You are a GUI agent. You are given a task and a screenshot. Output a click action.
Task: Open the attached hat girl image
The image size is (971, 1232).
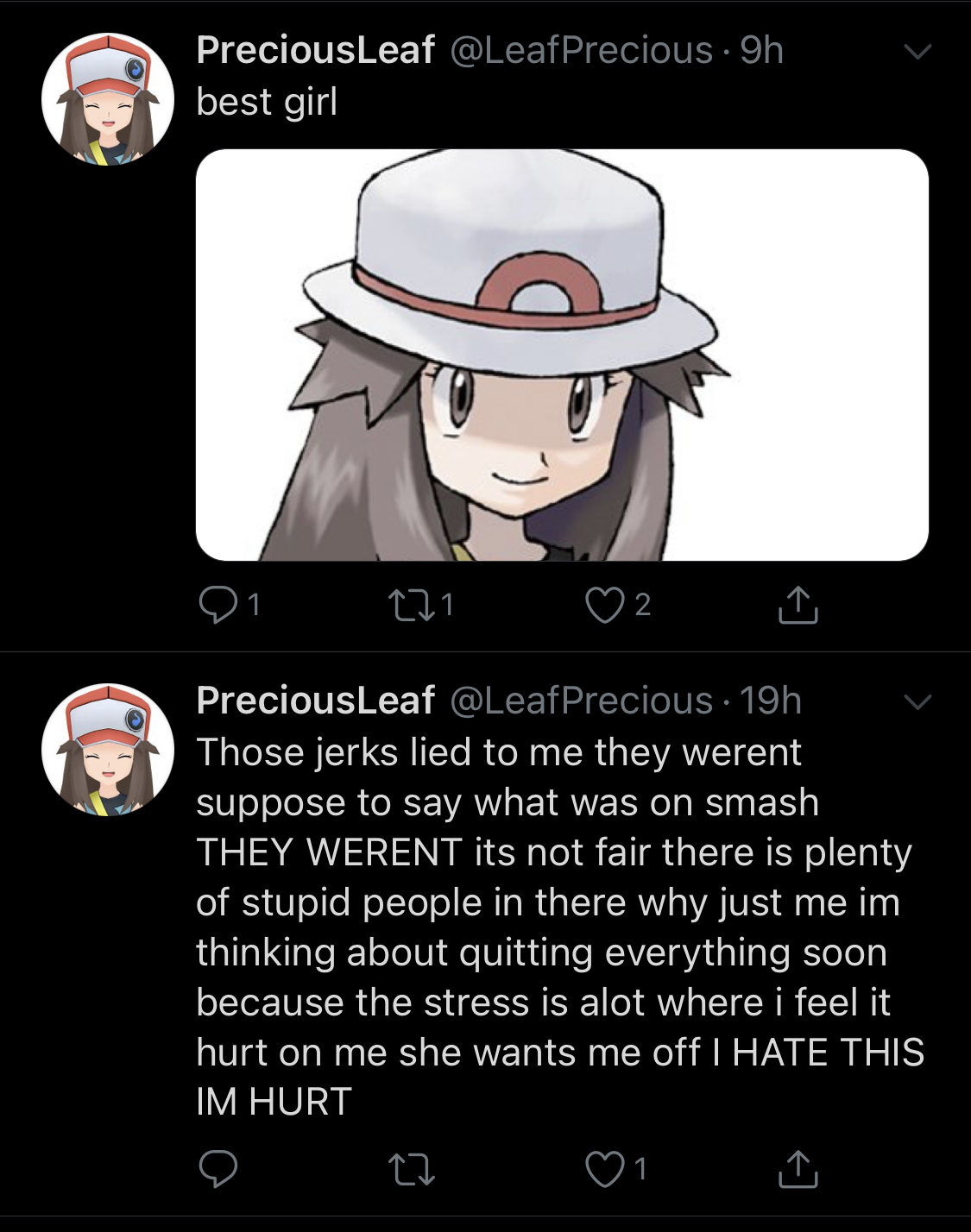click(x=562, y=355)
